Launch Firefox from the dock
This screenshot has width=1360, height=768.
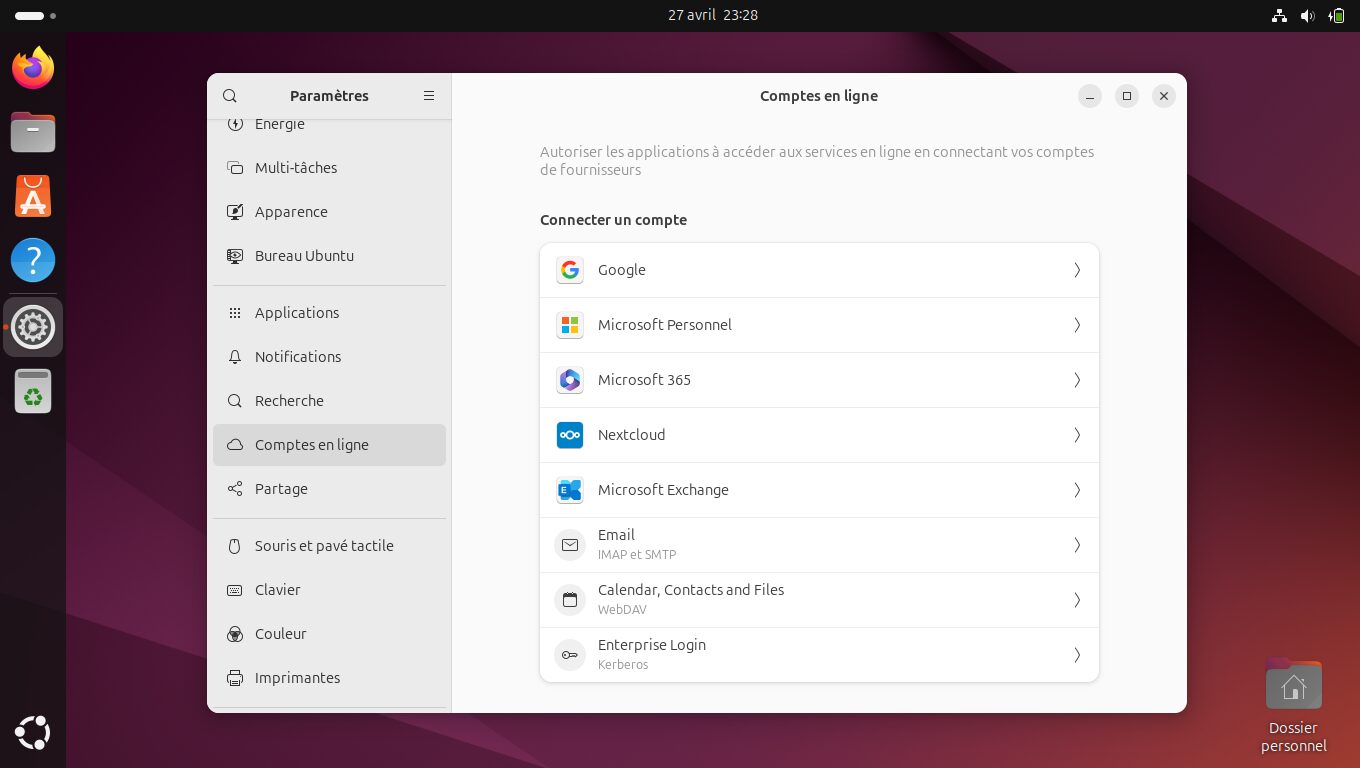(x=33, y=67)
